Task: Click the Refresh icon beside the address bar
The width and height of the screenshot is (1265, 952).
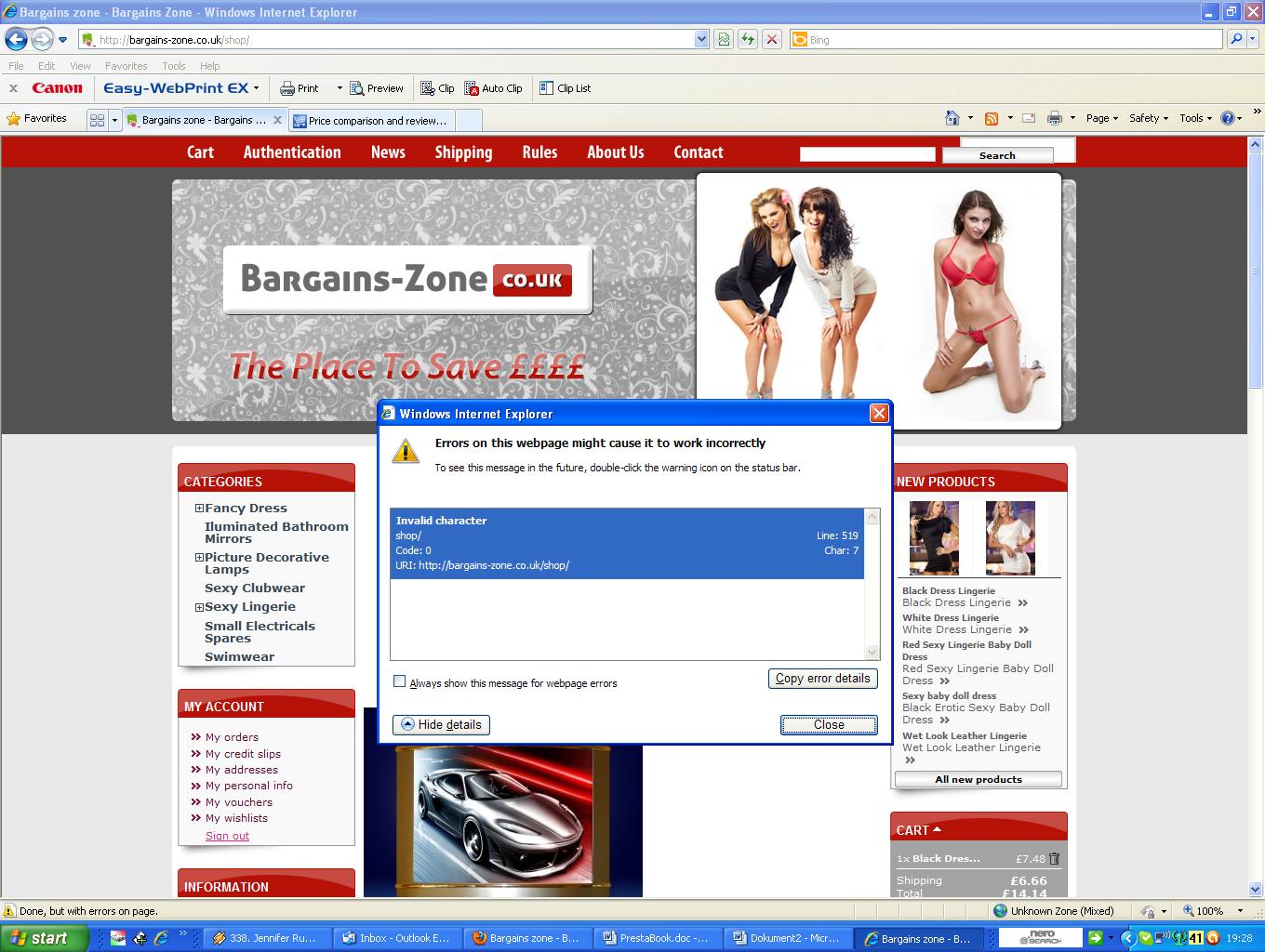Action: pyautogui.click(x=747, y=39)
